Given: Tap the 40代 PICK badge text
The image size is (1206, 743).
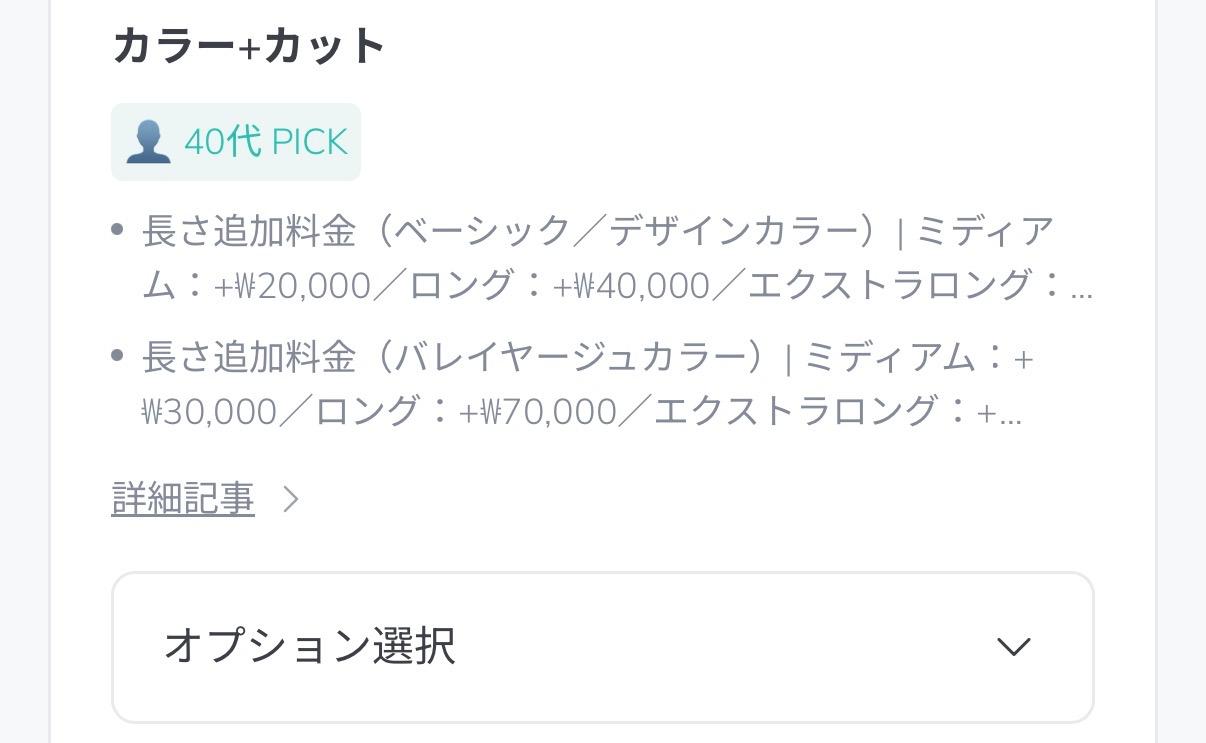Looking at the screenshot, I should click(x=266, y=142).
